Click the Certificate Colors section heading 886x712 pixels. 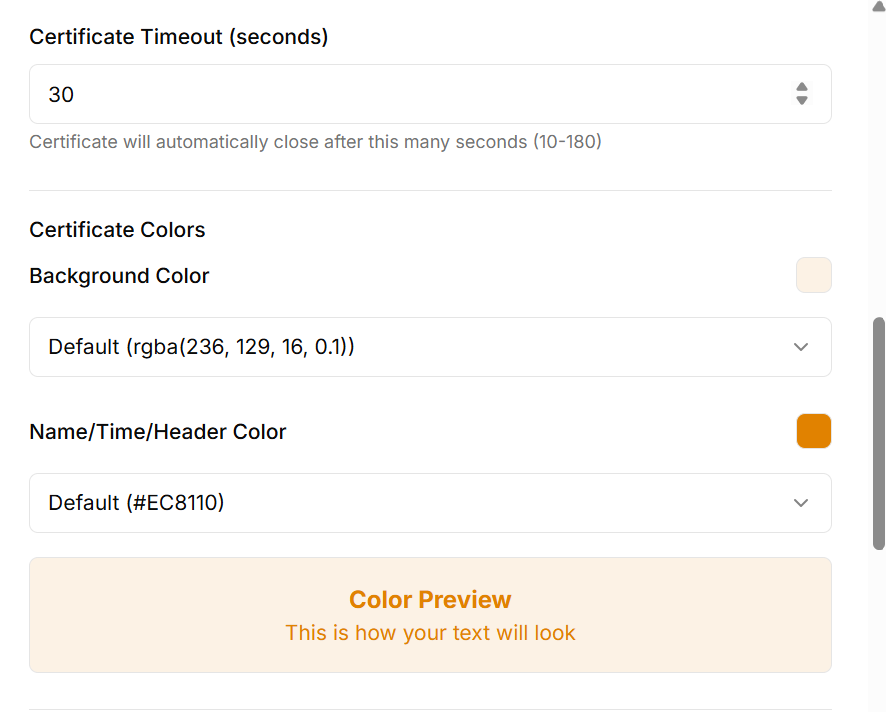[117, 230]
